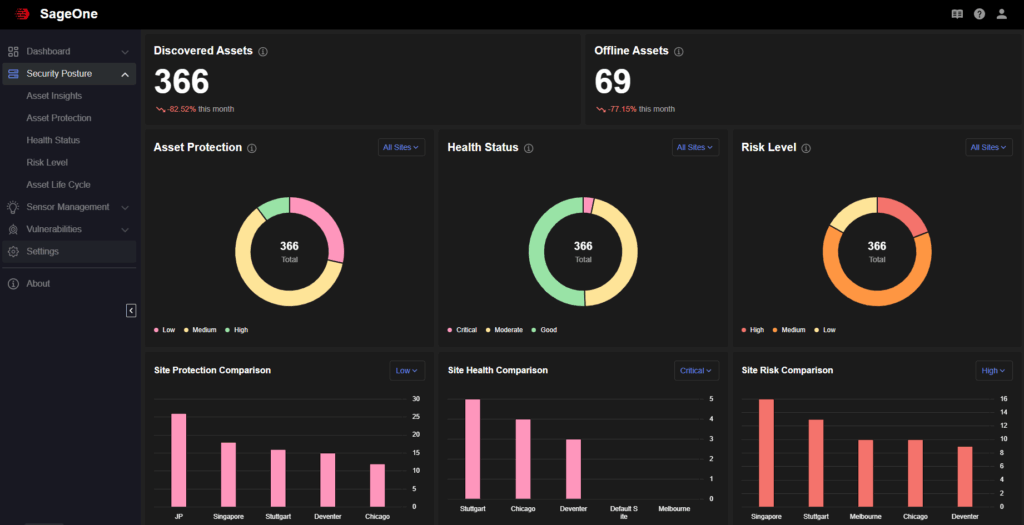This screenshot has height=525, width=1024.
Task: Toggle the Critical legend in Health Status
Action: (x=463, y=329)
